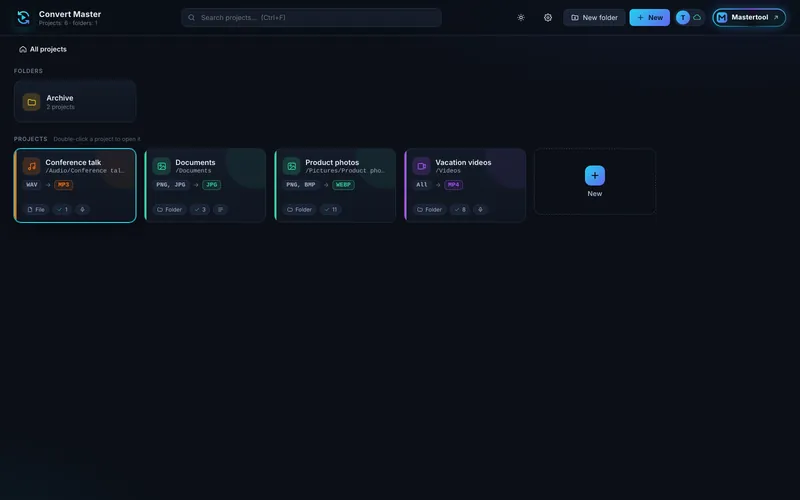Image resolution: width=800 pixels, height=500 pixels.
Task: Click the All source format tag
Action: click(x=422, y=185)
